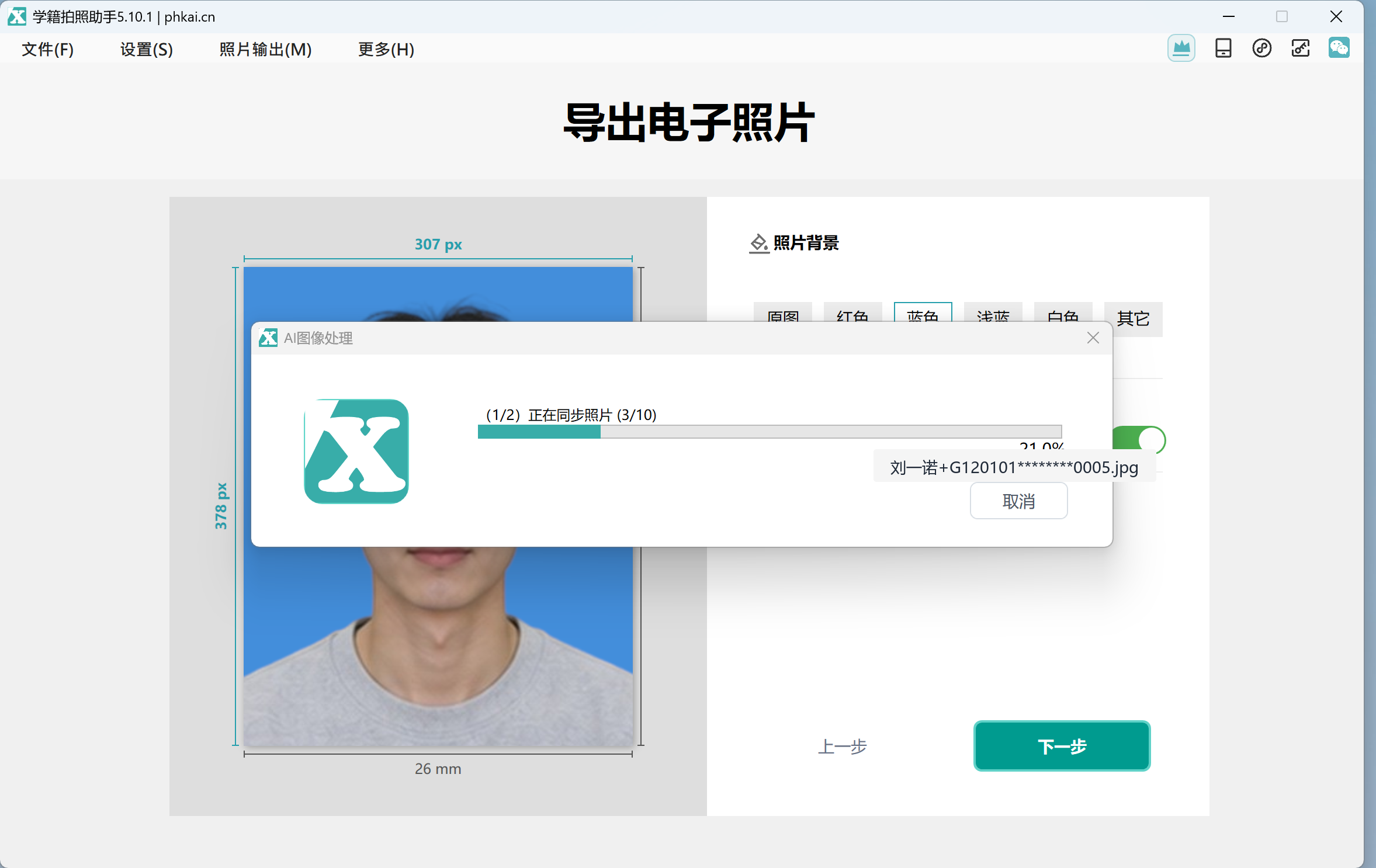Click the paint bucket icon beside 照片背景

(x=758, y=243)
